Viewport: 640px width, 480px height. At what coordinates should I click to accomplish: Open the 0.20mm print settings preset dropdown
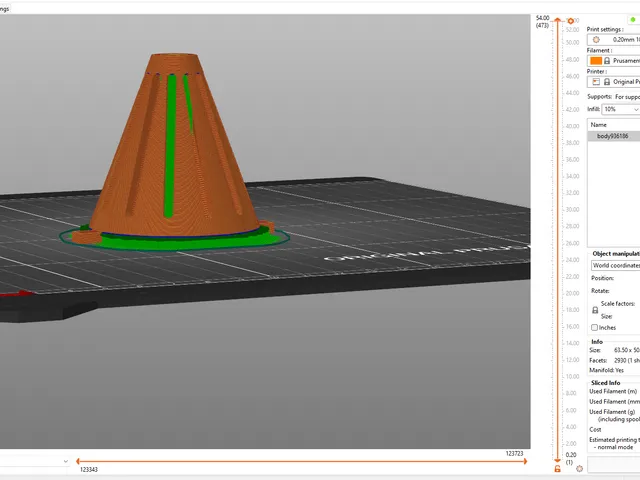pyautogui.click(x=614, y=40)
